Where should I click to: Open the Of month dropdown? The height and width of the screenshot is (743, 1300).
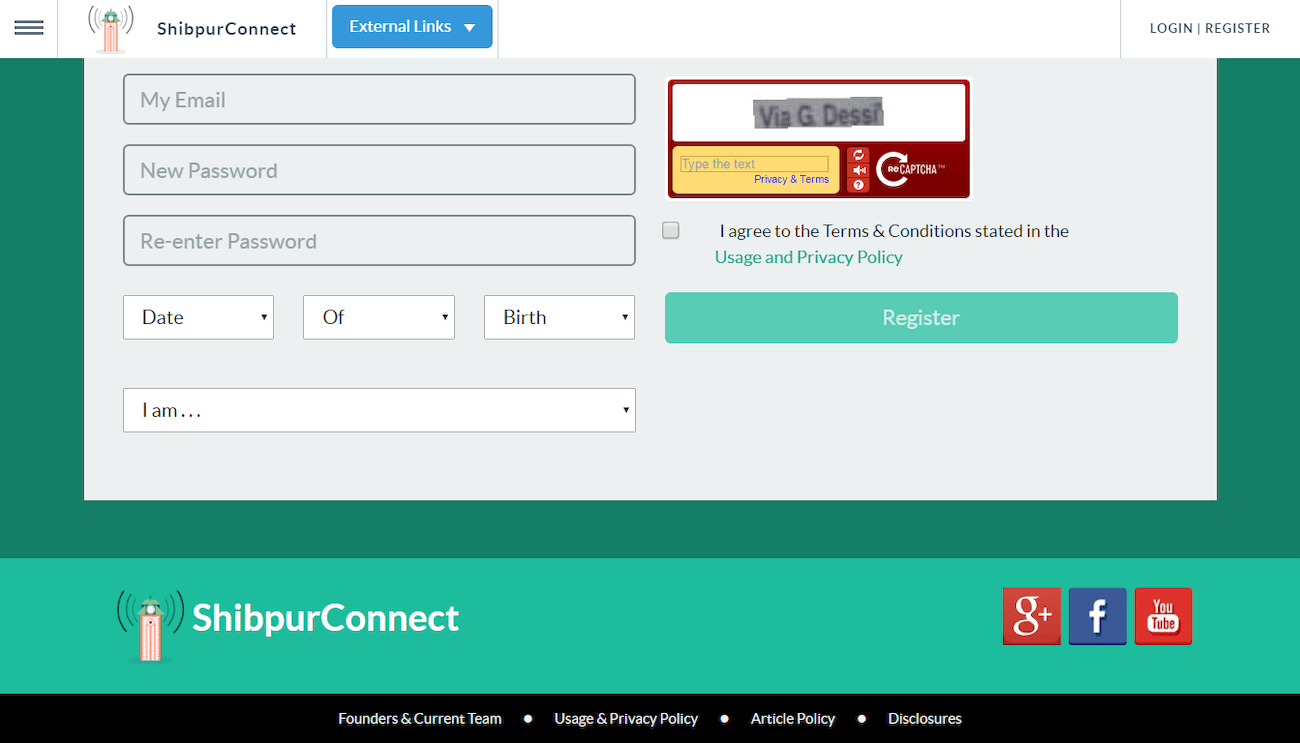[379, 317]
